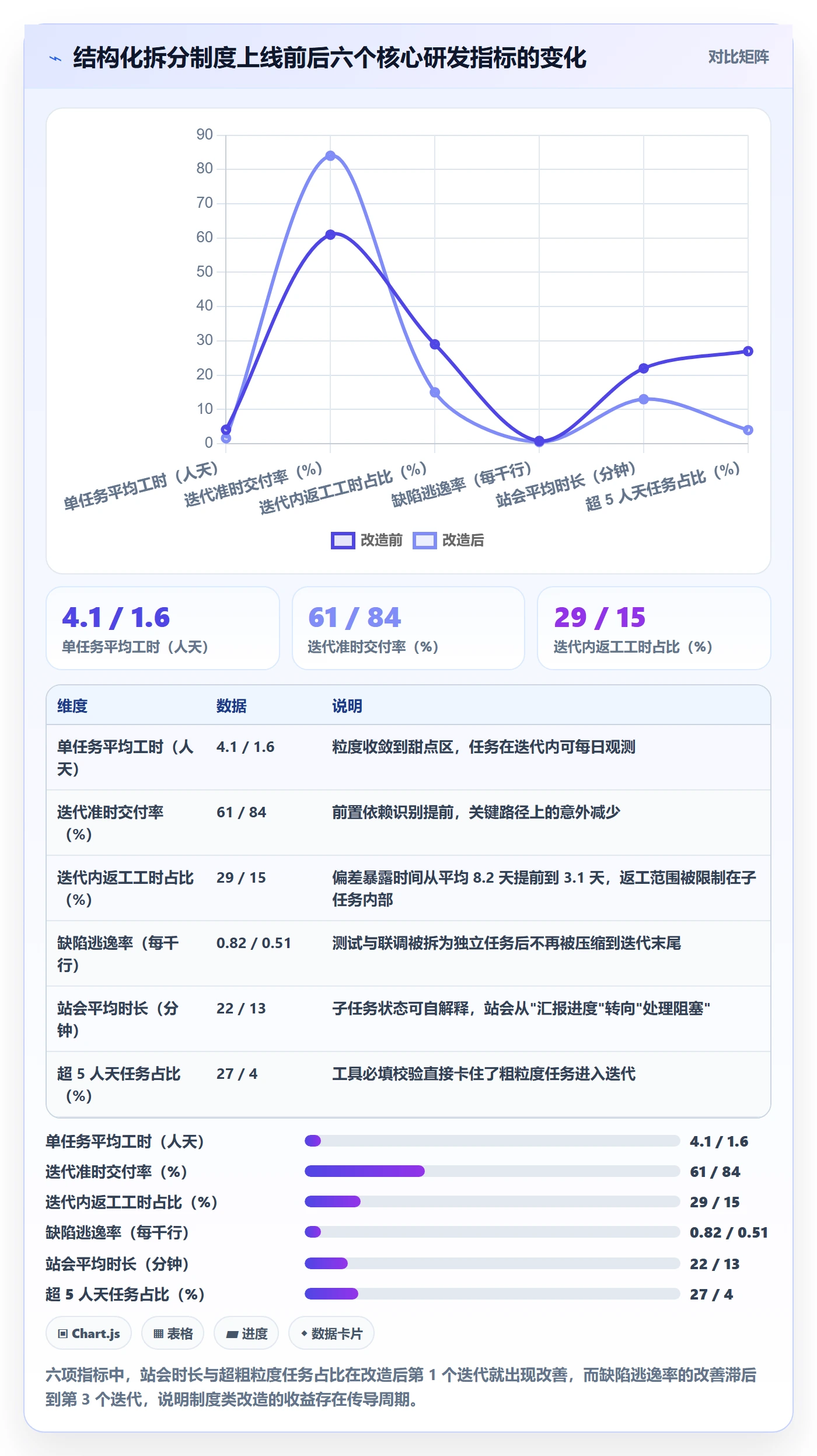Image resolution: width=817 pixels, height=1456 pixels.
Task: Click the 缺陷逃逸率（每千行）table row name
Action: pos(118,954)
